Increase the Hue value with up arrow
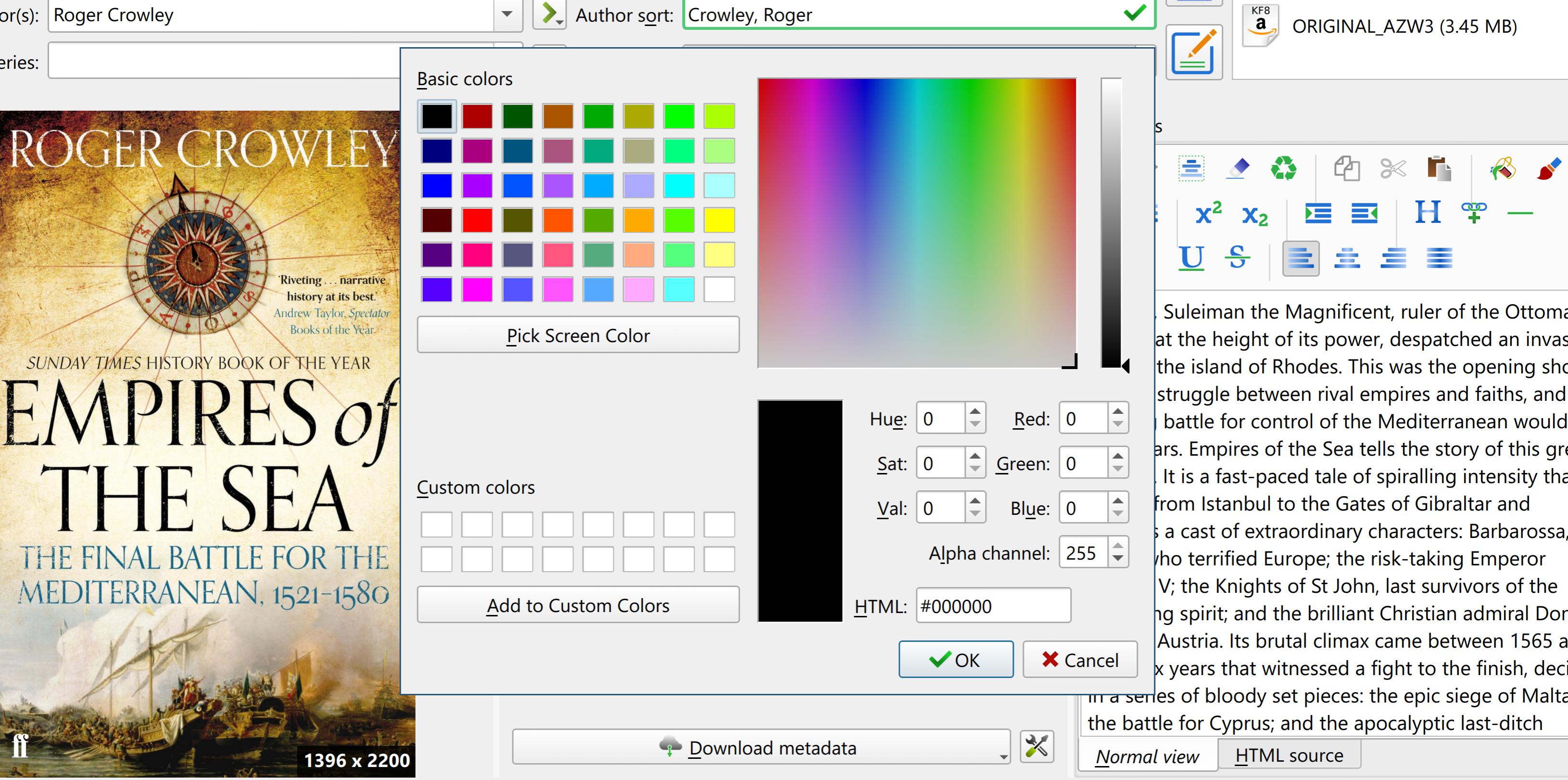 [975, 410]
